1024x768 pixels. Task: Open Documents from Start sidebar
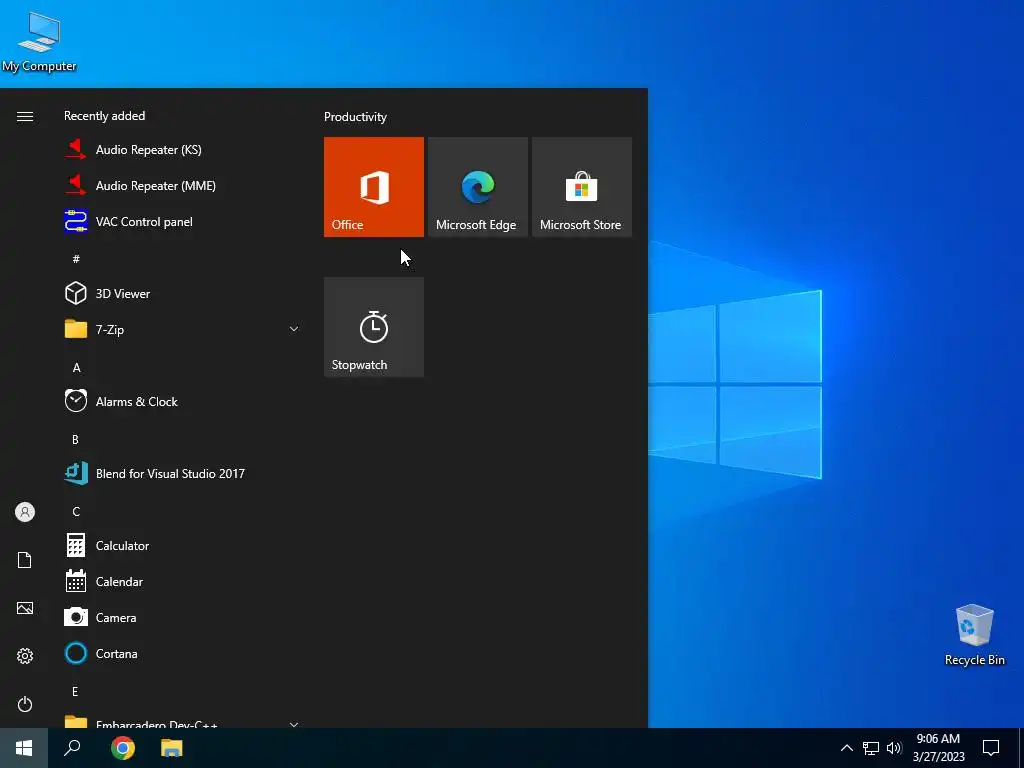point(25,560)
